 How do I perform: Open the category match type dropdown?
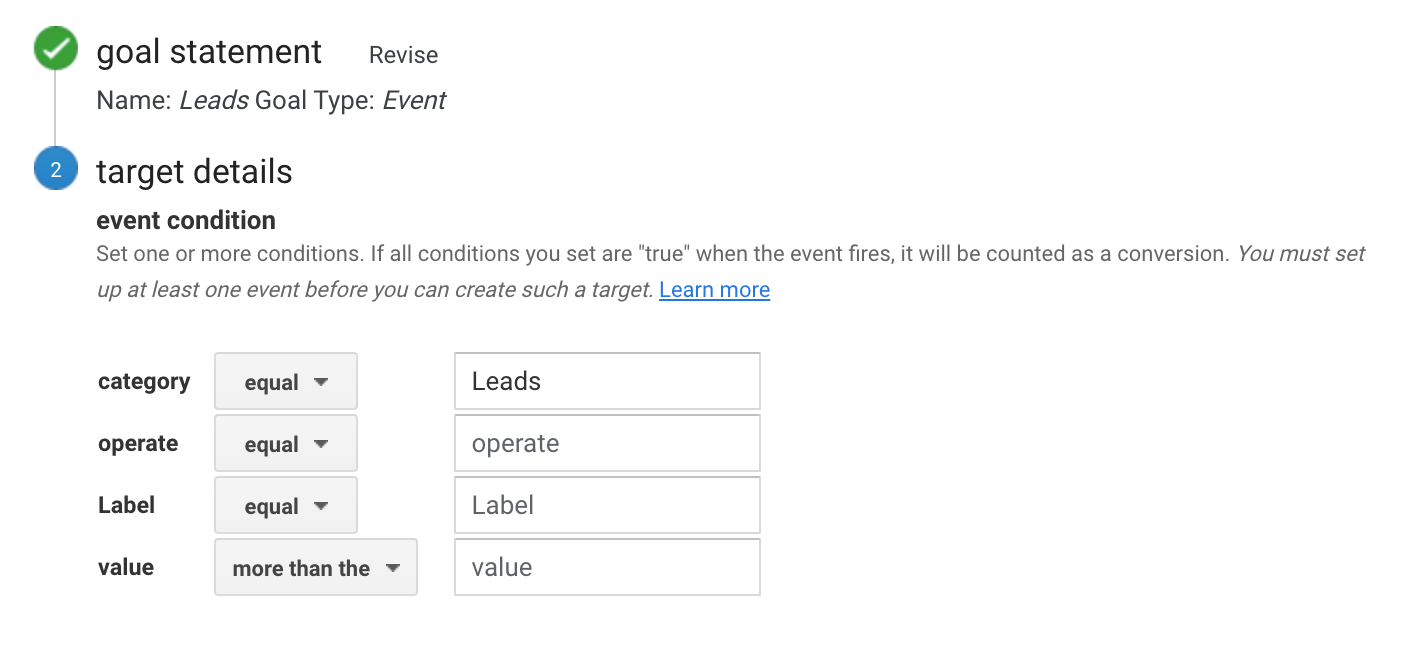[x=286, y=381]
